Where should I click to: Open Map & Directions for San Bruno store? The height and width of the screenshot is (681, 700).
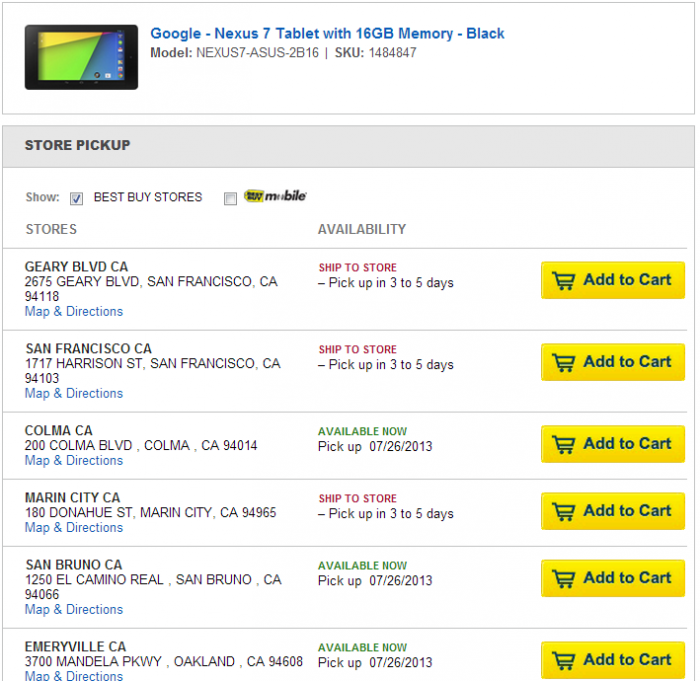(74, 610)
